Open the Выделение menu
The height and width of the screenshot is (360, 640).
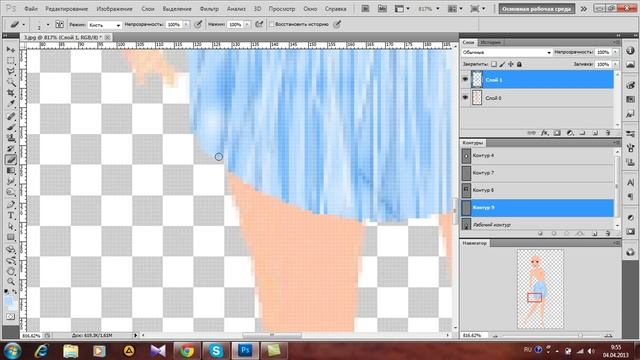click(x=177, y=9)
